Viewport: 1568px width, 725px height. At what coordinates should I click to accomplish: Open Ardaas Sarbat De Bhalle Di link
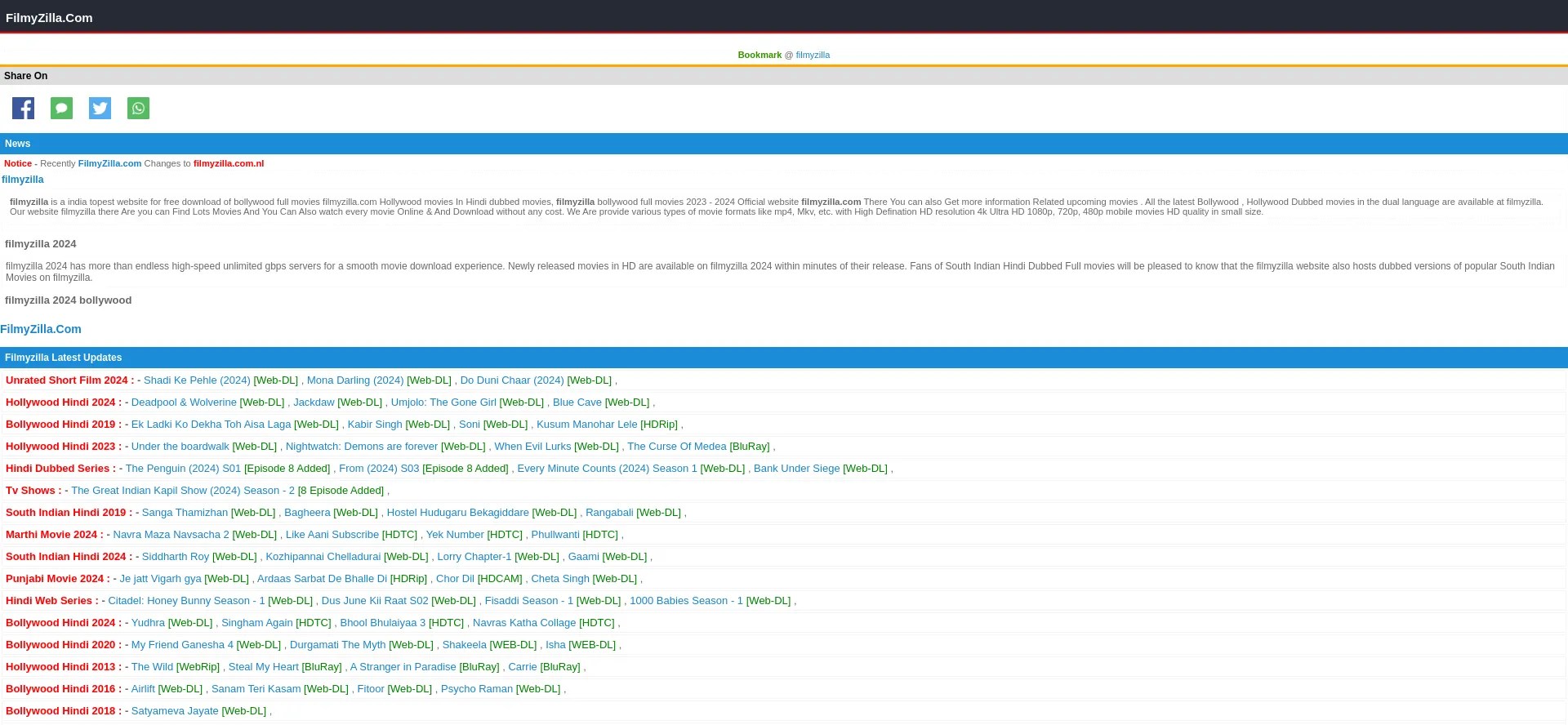322,579
